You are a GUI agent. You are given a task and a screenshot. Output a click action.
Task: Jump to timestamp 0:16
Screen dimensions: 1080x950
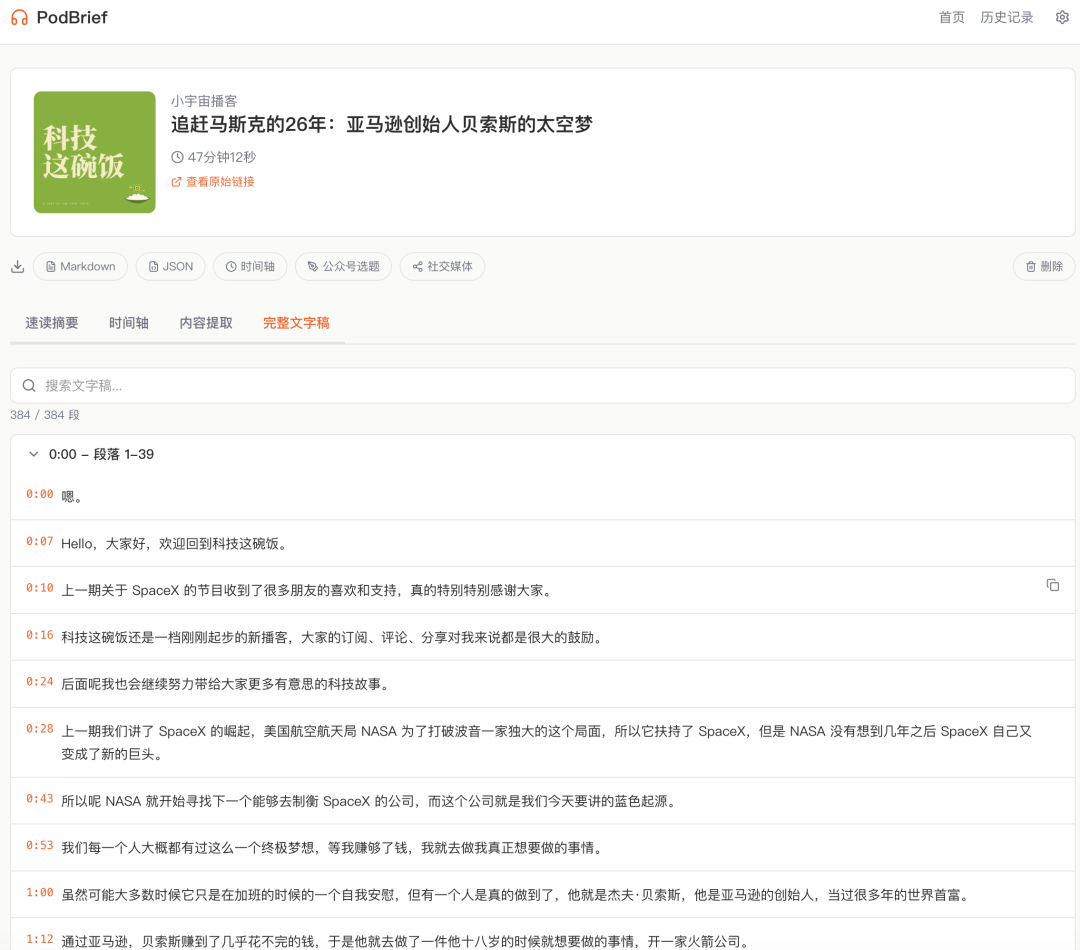[39, 634]
